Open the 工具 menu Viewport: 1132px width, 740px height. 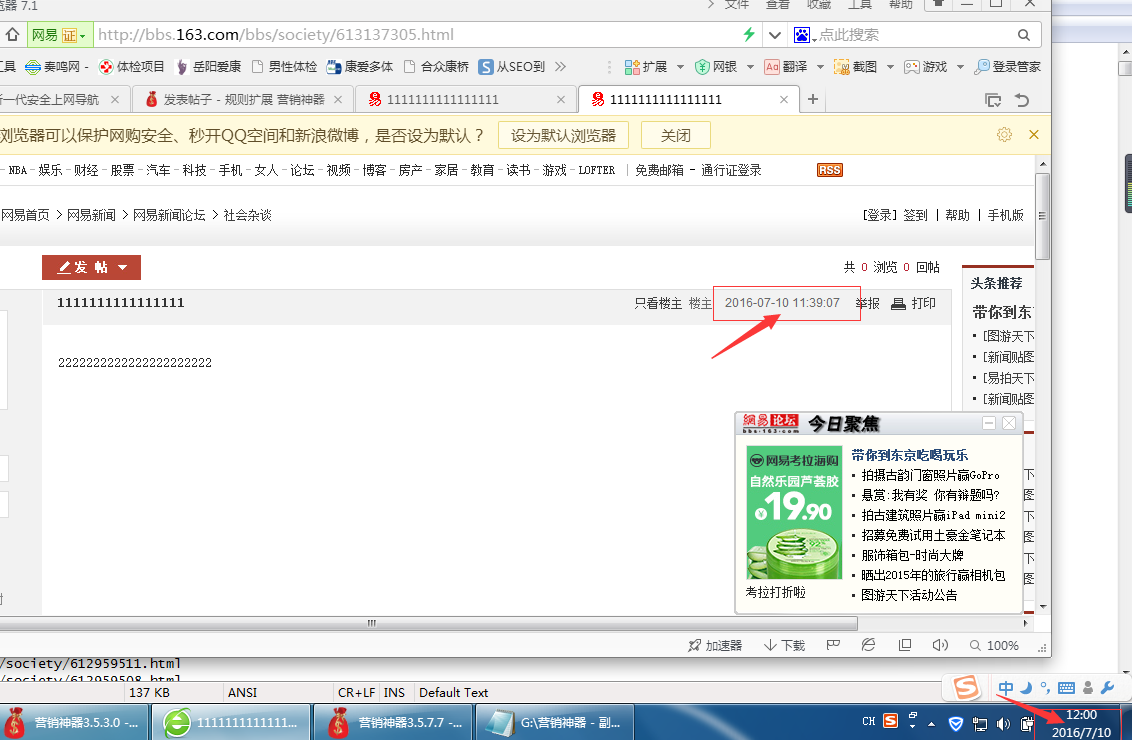[x=860, y=5]
